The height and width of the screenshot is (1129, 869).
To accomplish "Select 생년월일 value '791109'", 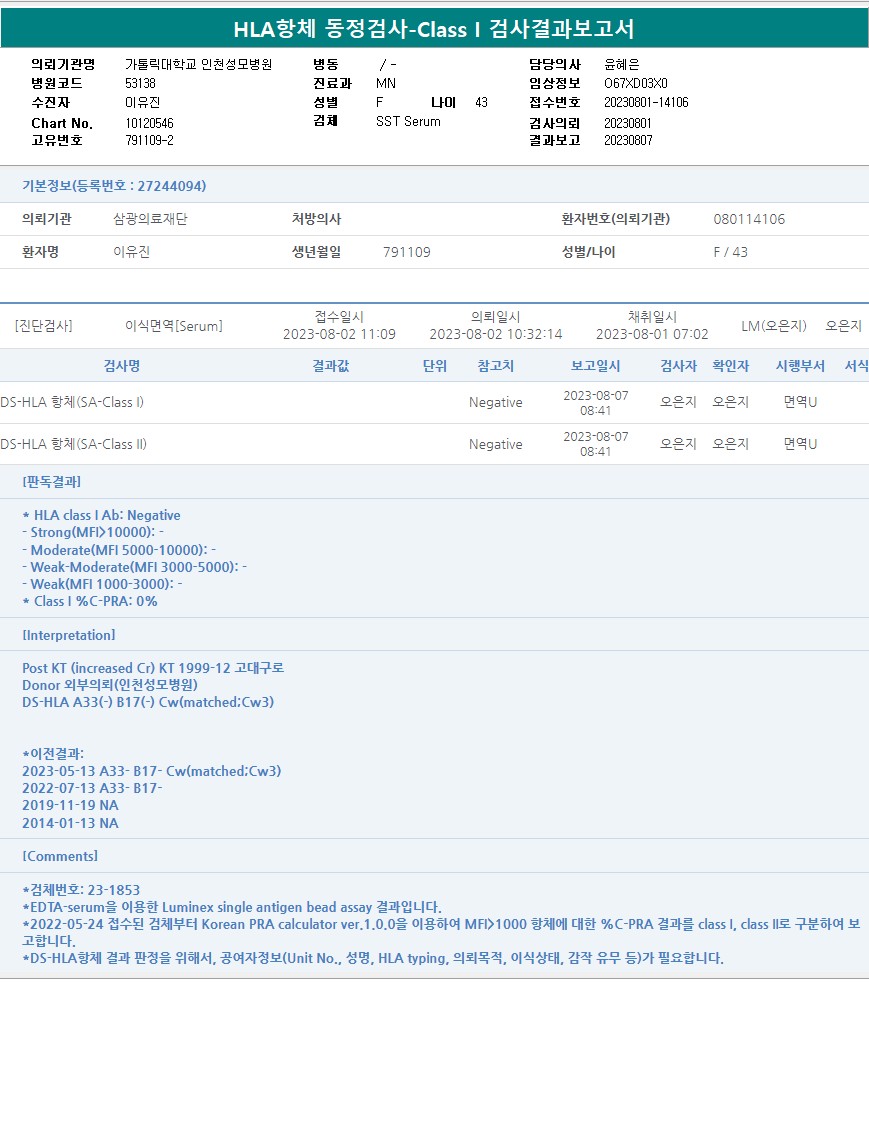I will point(406,252).
